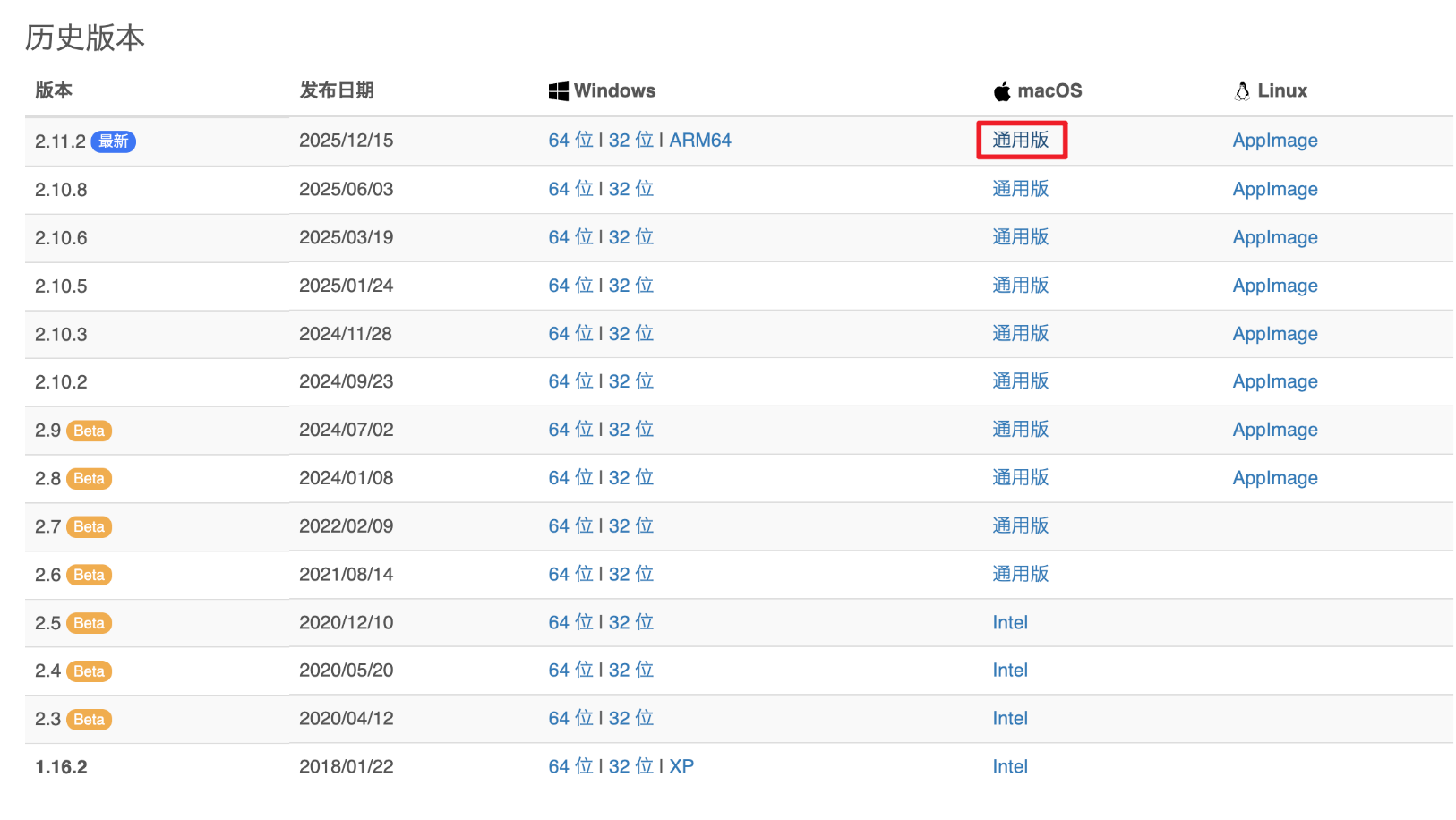Select the release date 2018/01/22
This screenshot has width=1456, height=820.
(347, 767)
